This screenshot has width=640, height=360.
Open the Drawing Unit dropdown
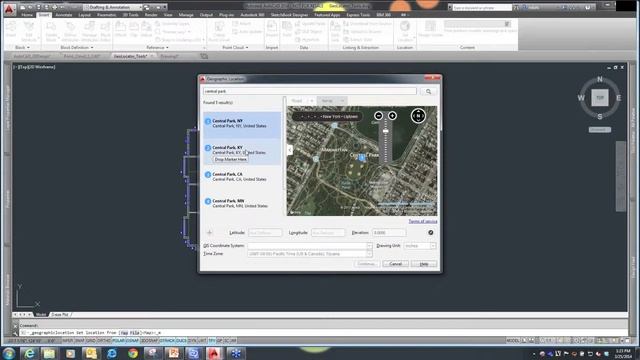pyautogui.click(x=433, y=246)
